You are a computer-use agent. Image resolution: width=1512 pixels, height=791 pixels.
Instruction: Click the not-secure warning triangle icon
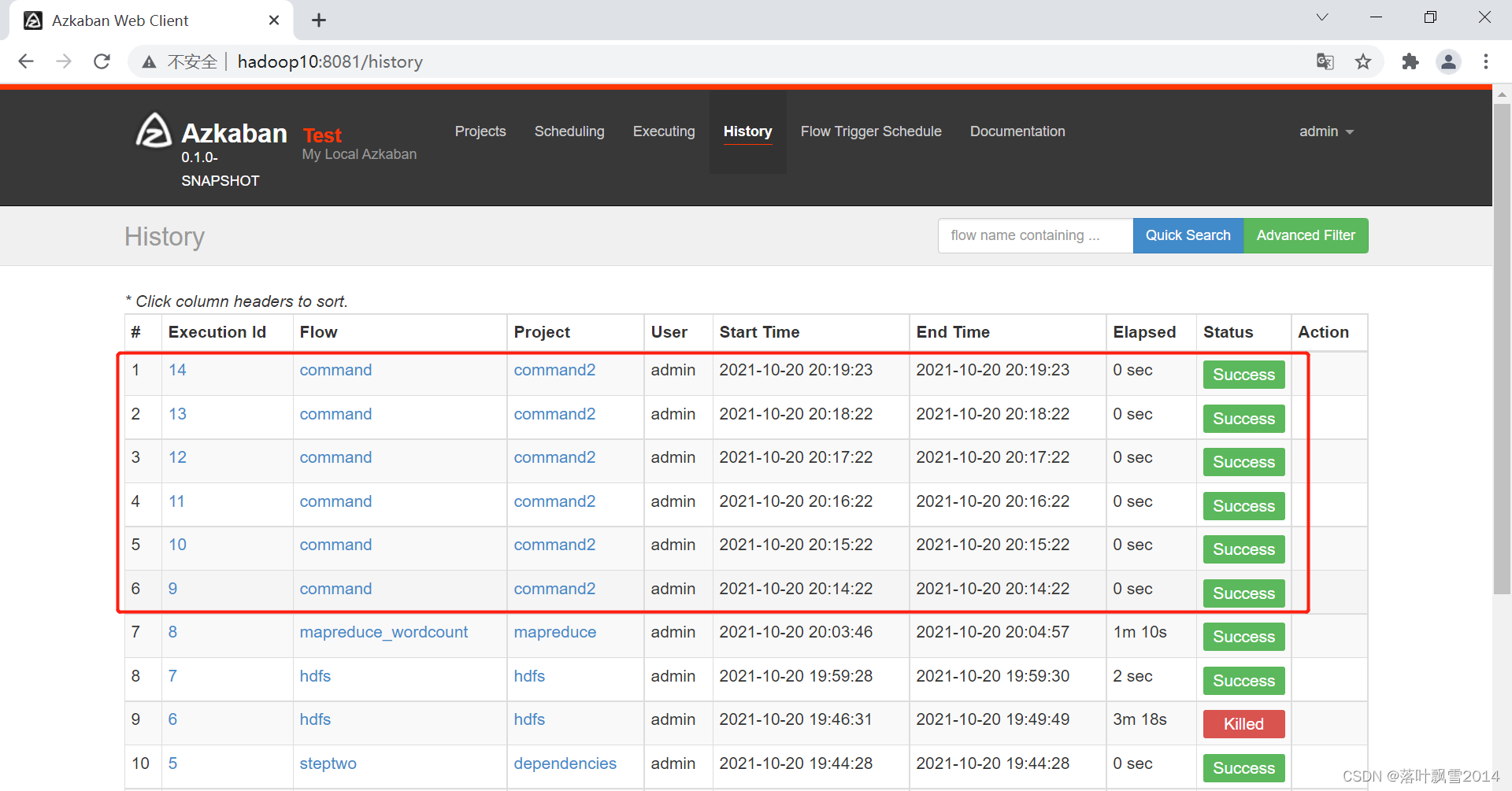click(x=149, y=62)
